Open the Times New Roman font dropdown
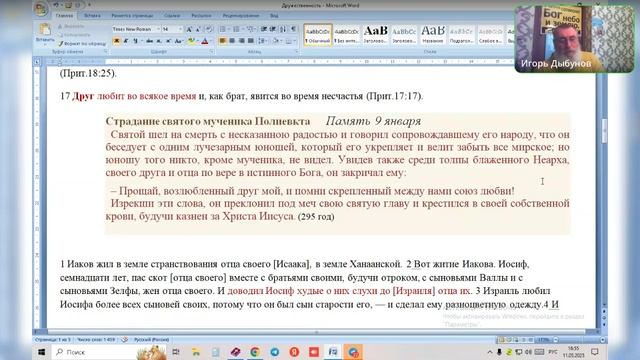 point(158,29)
